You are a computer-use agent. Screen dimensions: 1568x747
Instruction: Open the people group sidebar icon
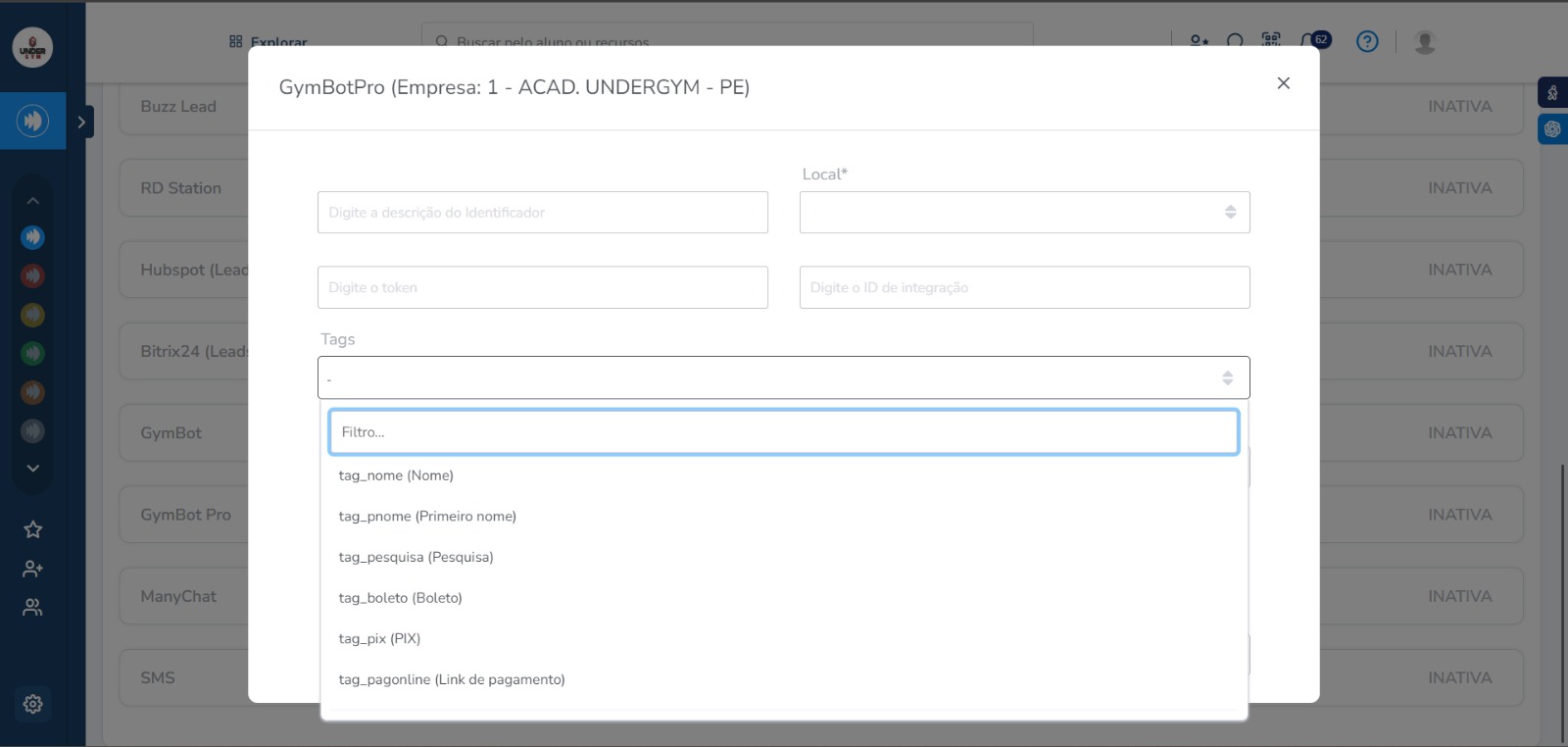click(32, 608)
